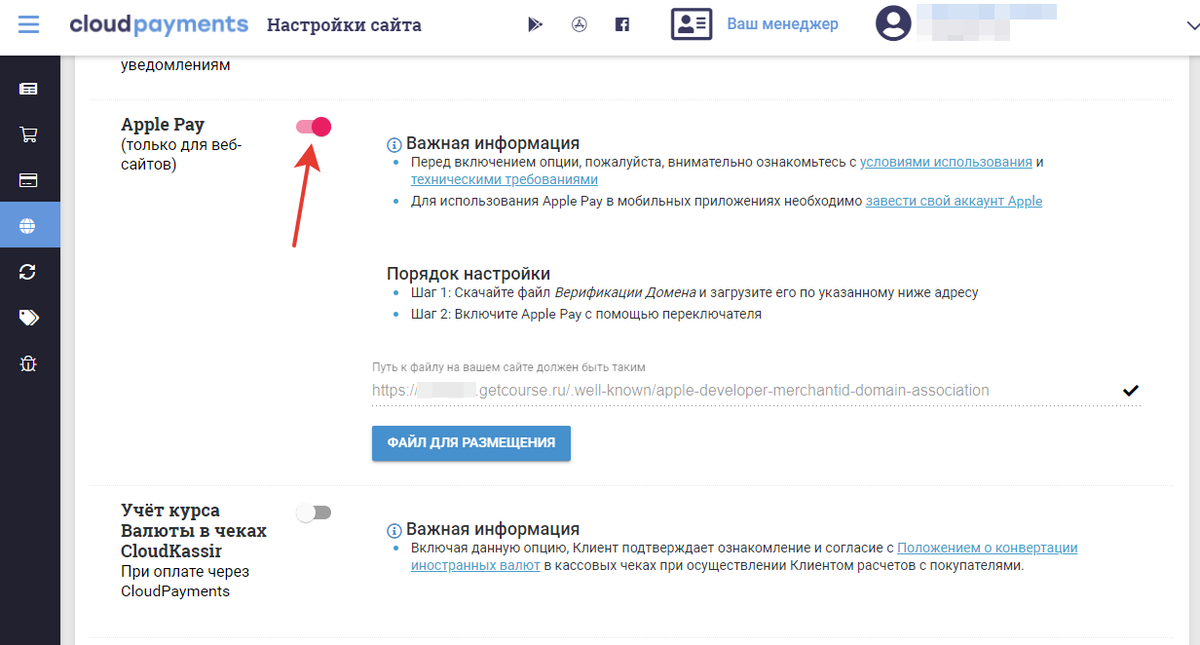The image size is (1200, 645).
Task: Enable the CloudKassir currency rate toggle
Action: coord(313,512)
